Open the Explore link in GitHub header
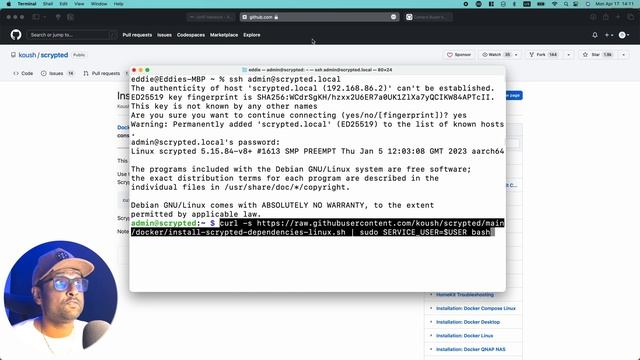Screen dimensions: 640x360 click(252, 35)
